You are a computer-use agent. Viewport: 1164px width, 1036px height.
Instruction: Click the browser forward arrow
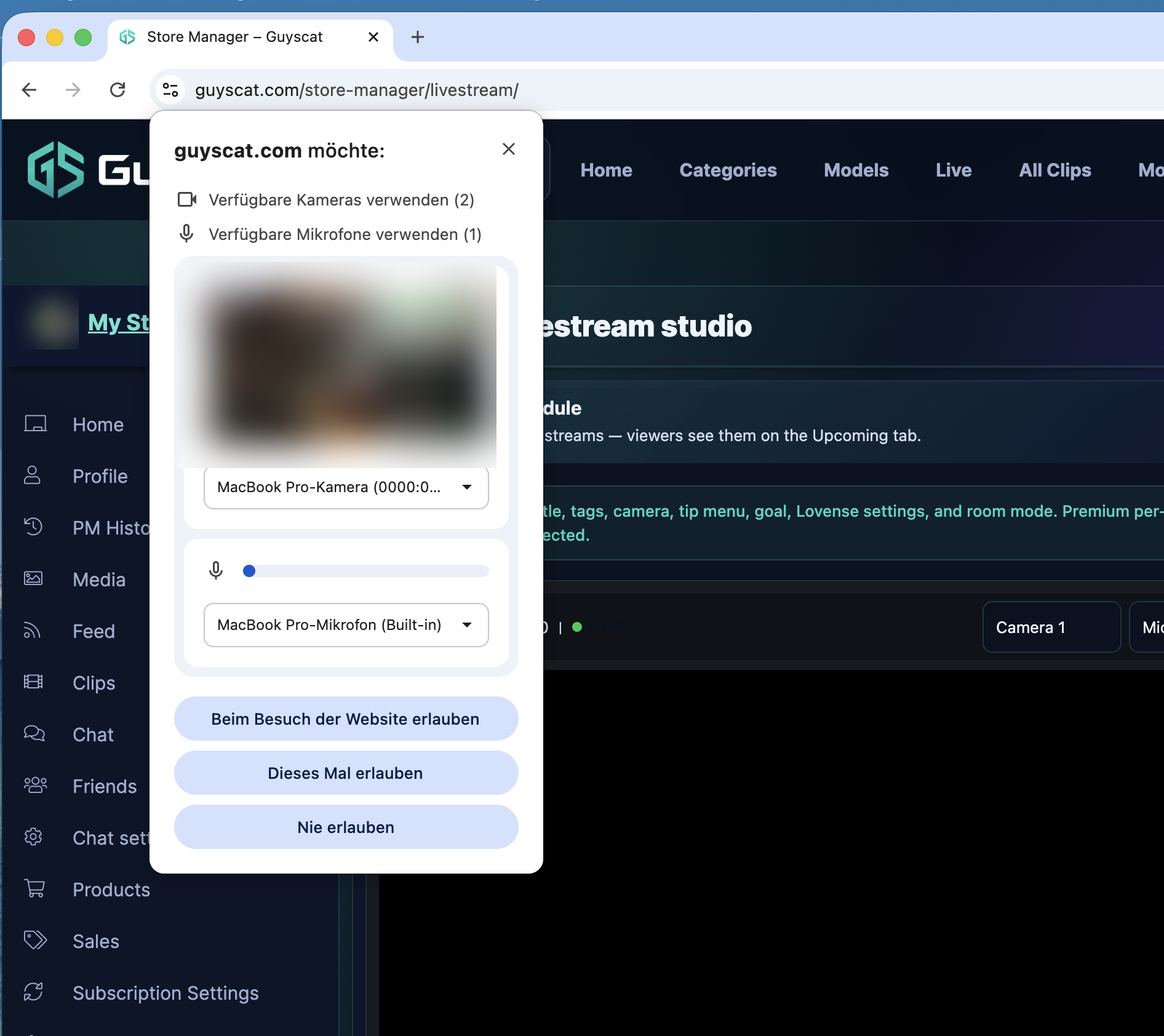(73, 90)
